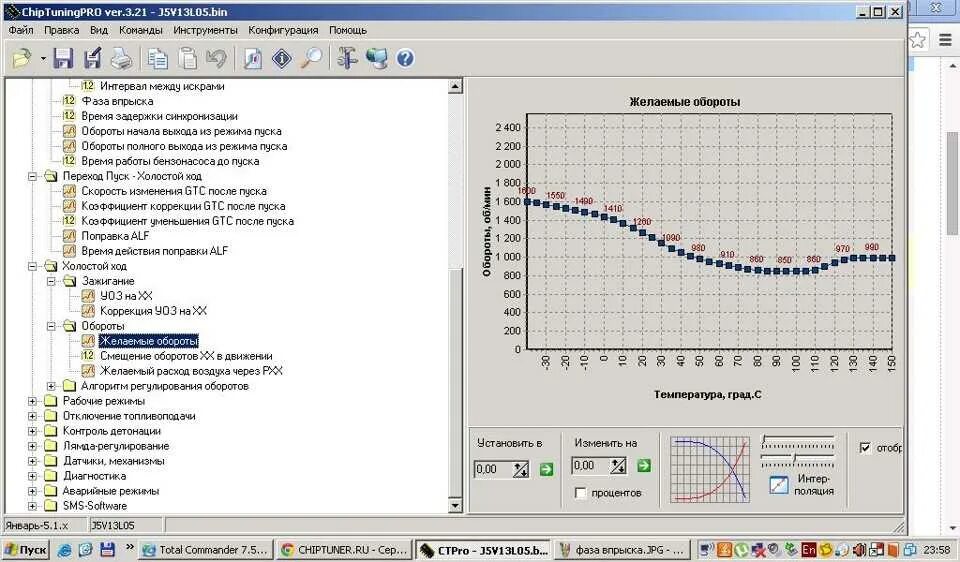Open the Помощь menu

(348, 30)
